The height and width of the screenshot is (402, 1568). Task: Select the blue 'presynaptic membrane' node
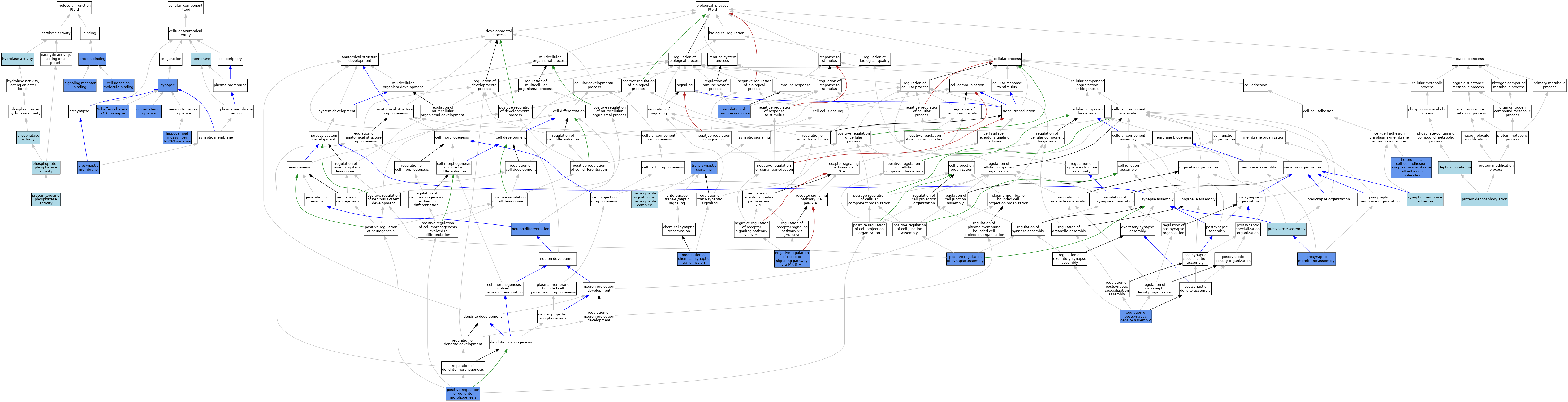[x=88, y=167]
